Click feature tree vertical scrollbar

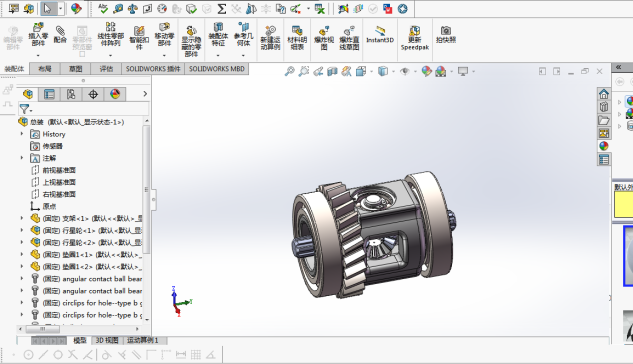click(147, 190)
